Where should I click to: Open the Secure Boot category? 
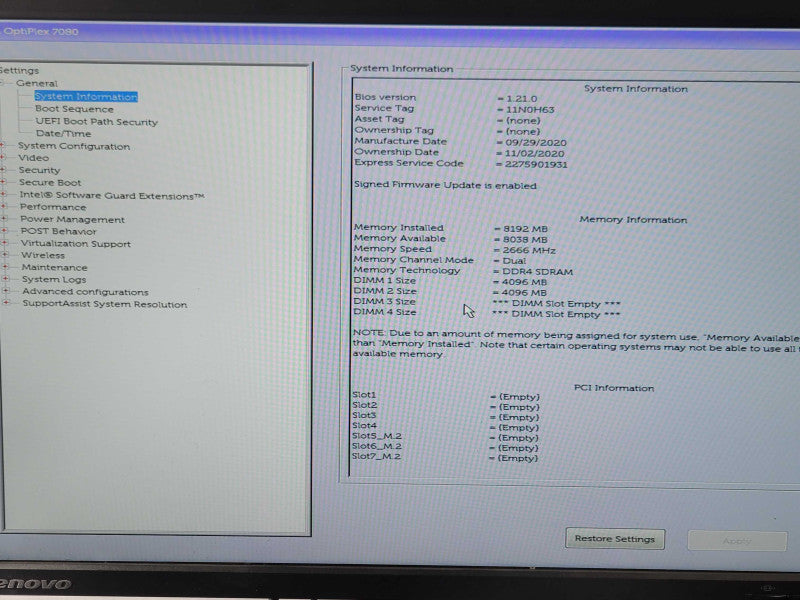[50, 182]
